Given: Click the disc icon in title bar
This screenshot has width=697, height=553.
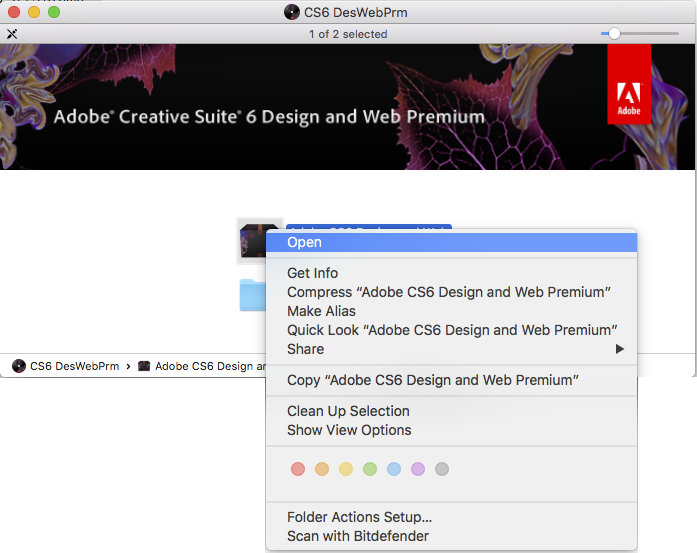Looking at the screenshot, I should point(292,12).
